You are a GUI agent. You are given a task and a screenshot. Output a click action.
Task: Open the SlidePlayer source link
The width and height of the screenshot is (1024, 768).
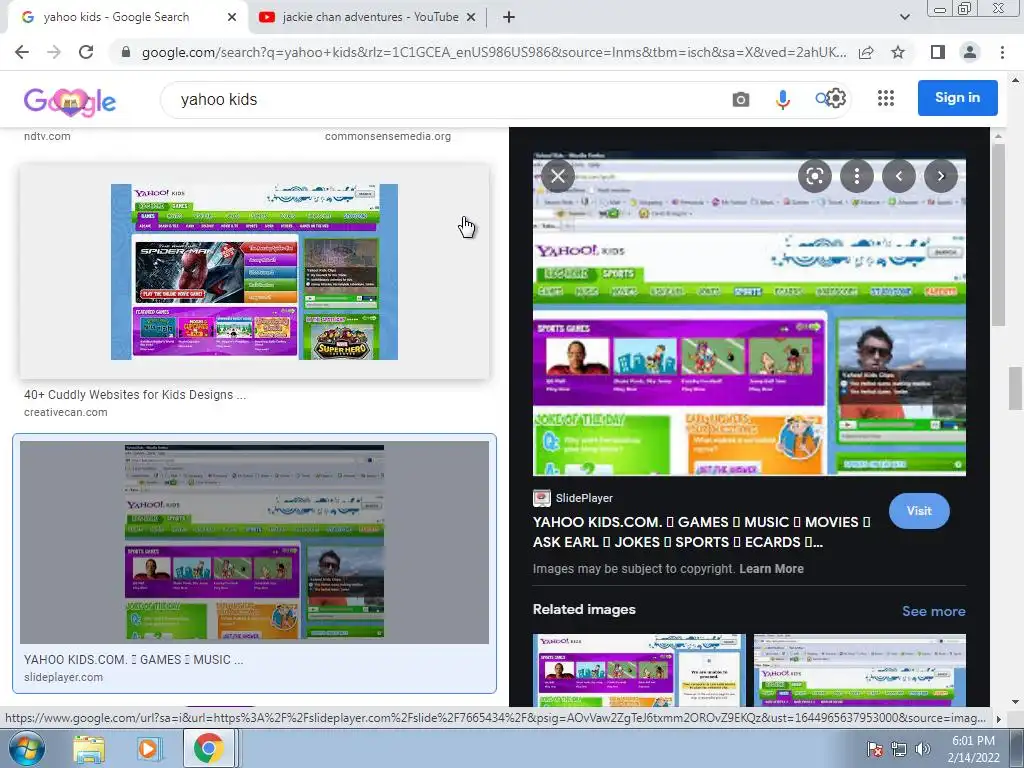584,498
